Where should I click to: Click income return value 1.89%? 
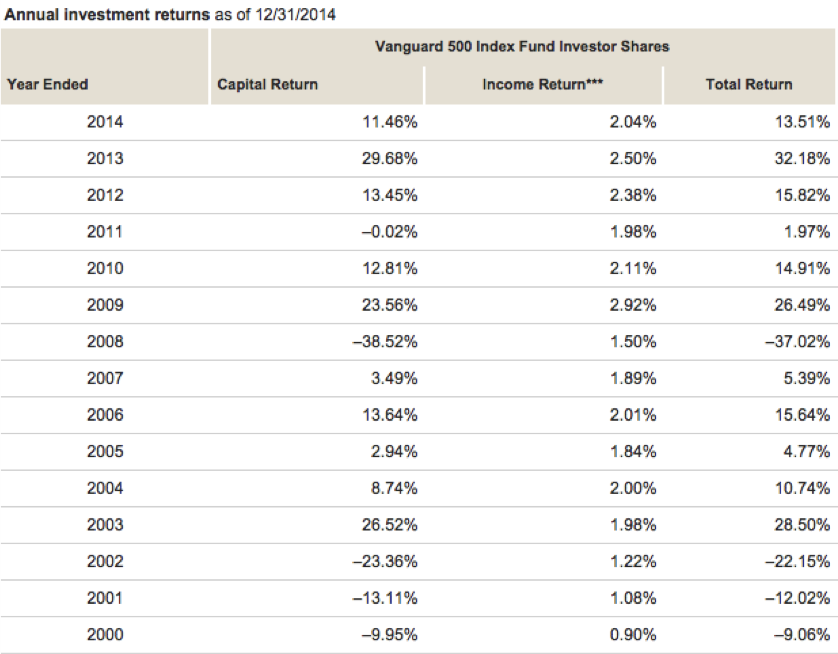click(633, 378)
